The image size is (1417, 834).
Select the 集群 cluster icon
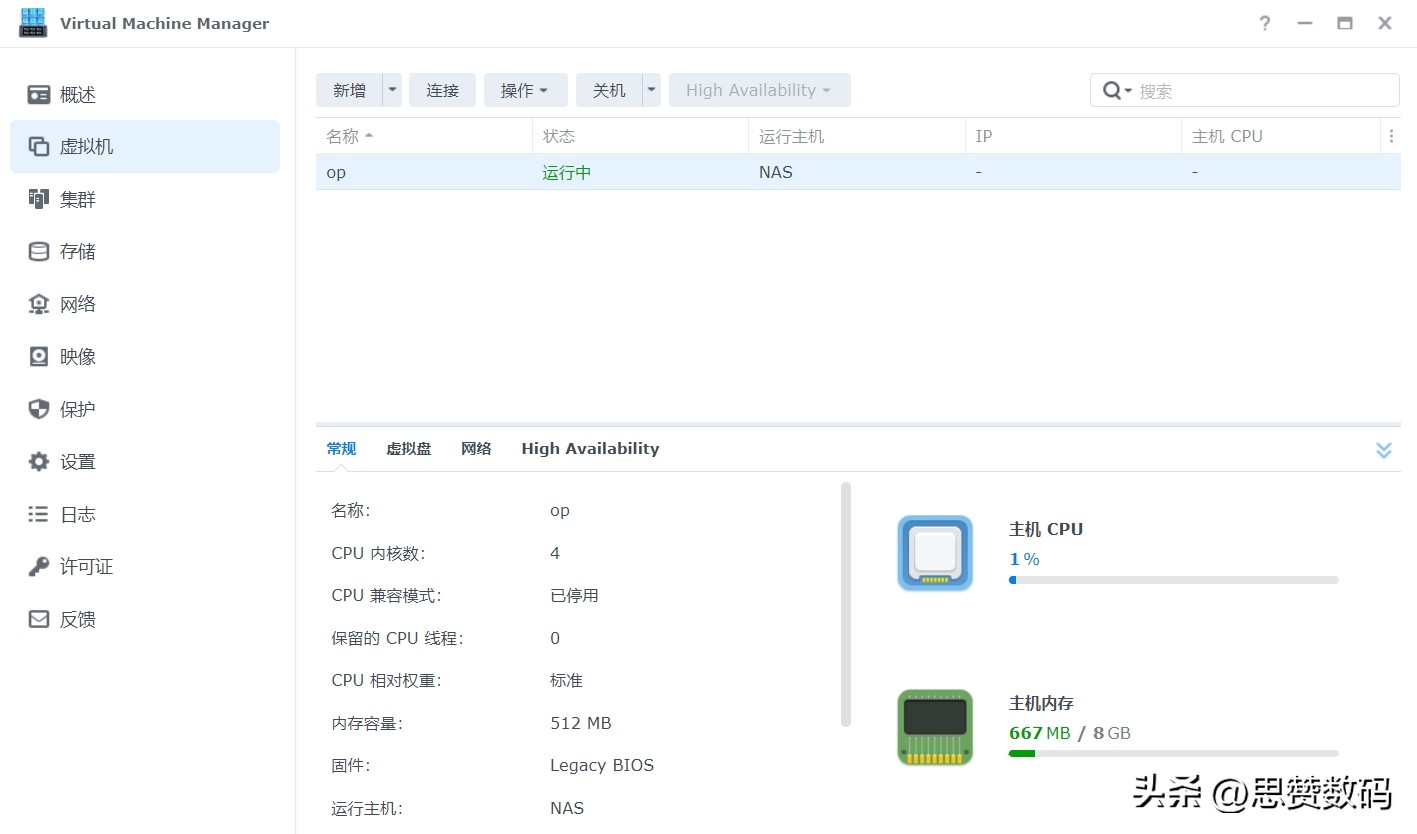point(39,199)
